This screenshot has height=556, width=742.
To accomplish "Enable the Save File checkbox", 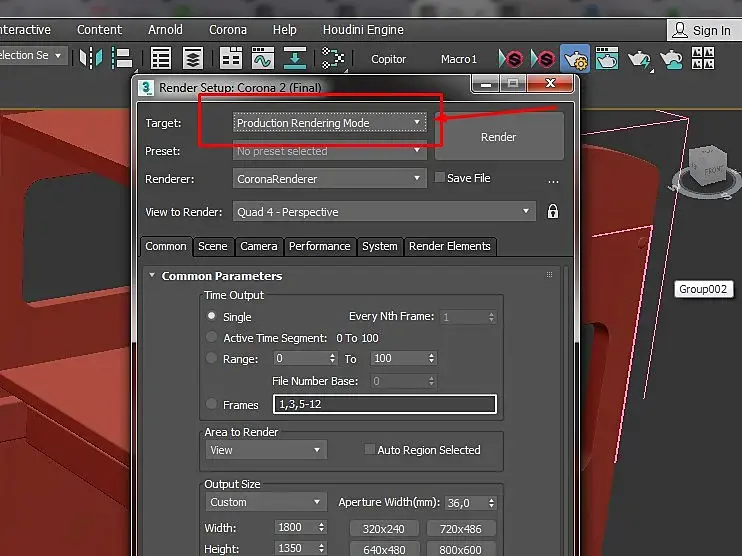I will pos(440,177).
